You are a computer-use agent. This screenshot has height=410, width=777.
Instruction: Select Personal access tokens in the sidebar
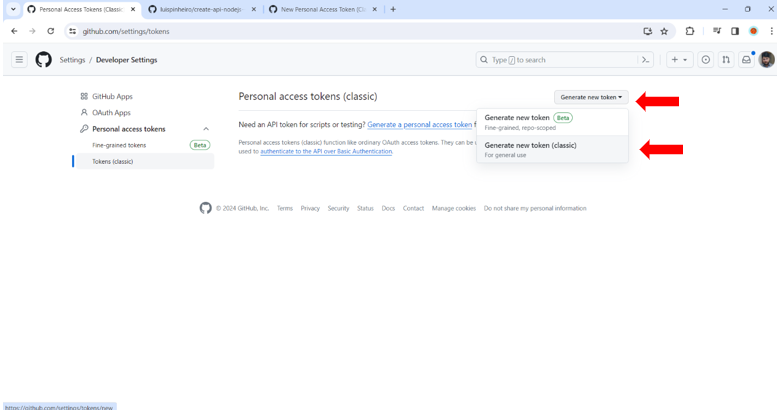[x=129, y=129]
